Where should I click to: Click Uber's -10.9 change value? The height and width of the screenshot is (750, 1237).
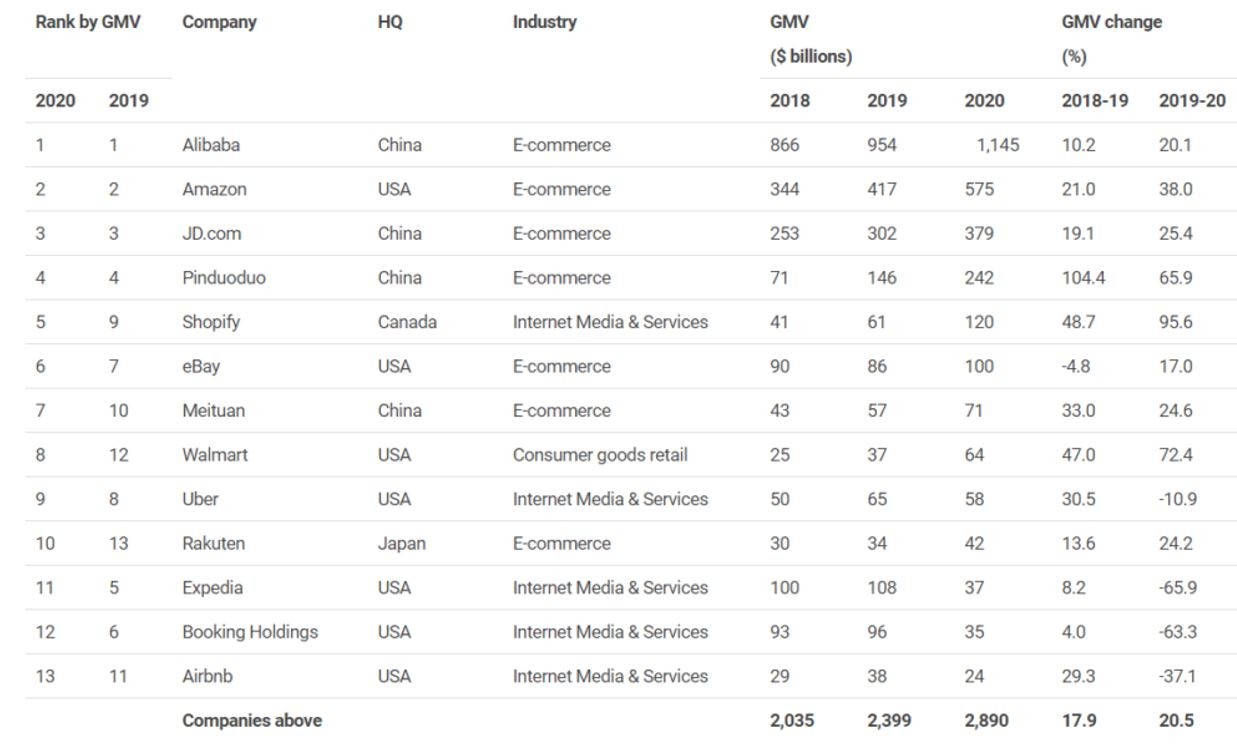(x=1178, y=499)
